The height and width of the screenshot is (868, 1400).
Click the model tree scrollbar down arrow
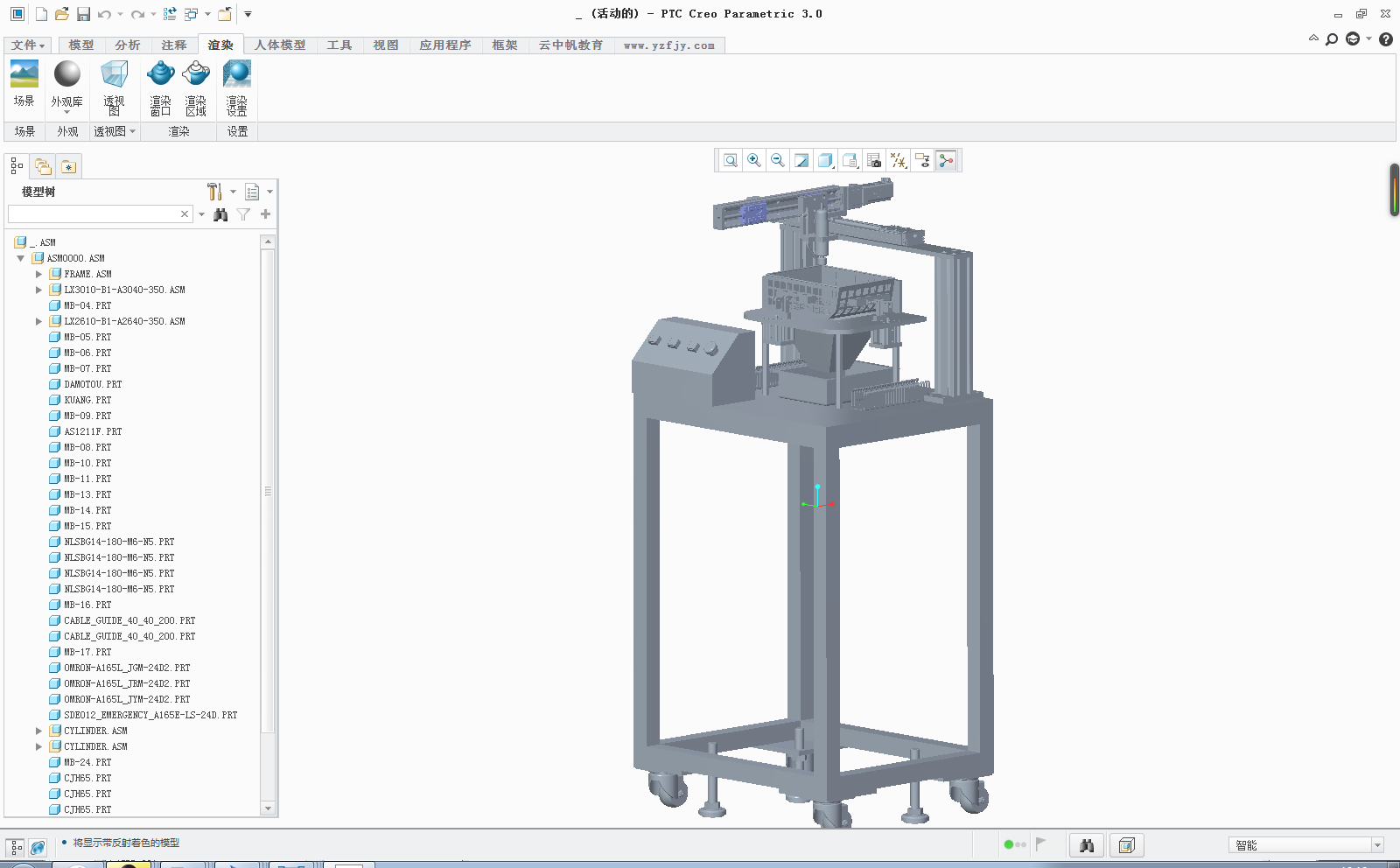(x=268, y=808)
